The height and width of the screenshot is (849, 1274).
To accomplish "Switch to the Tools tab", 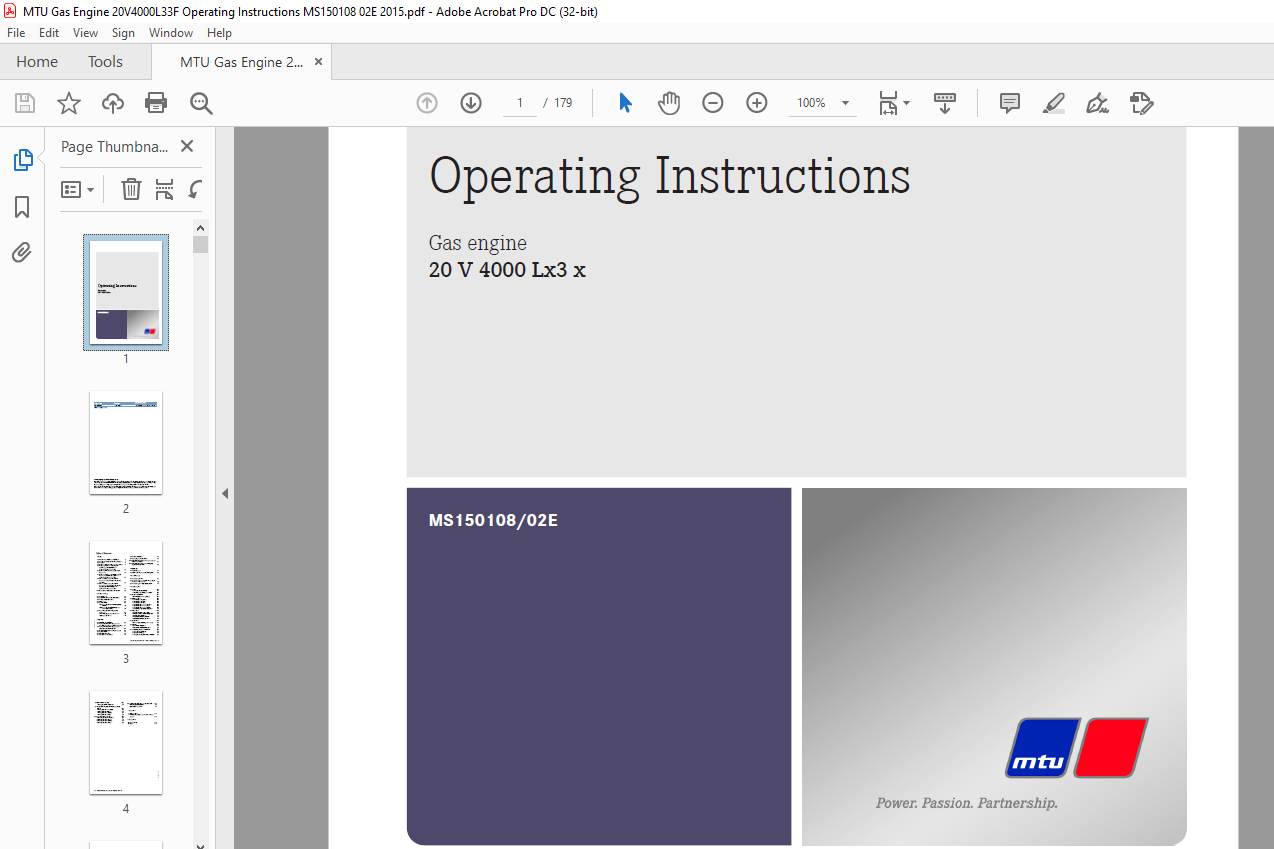I will tap(105, 62).
